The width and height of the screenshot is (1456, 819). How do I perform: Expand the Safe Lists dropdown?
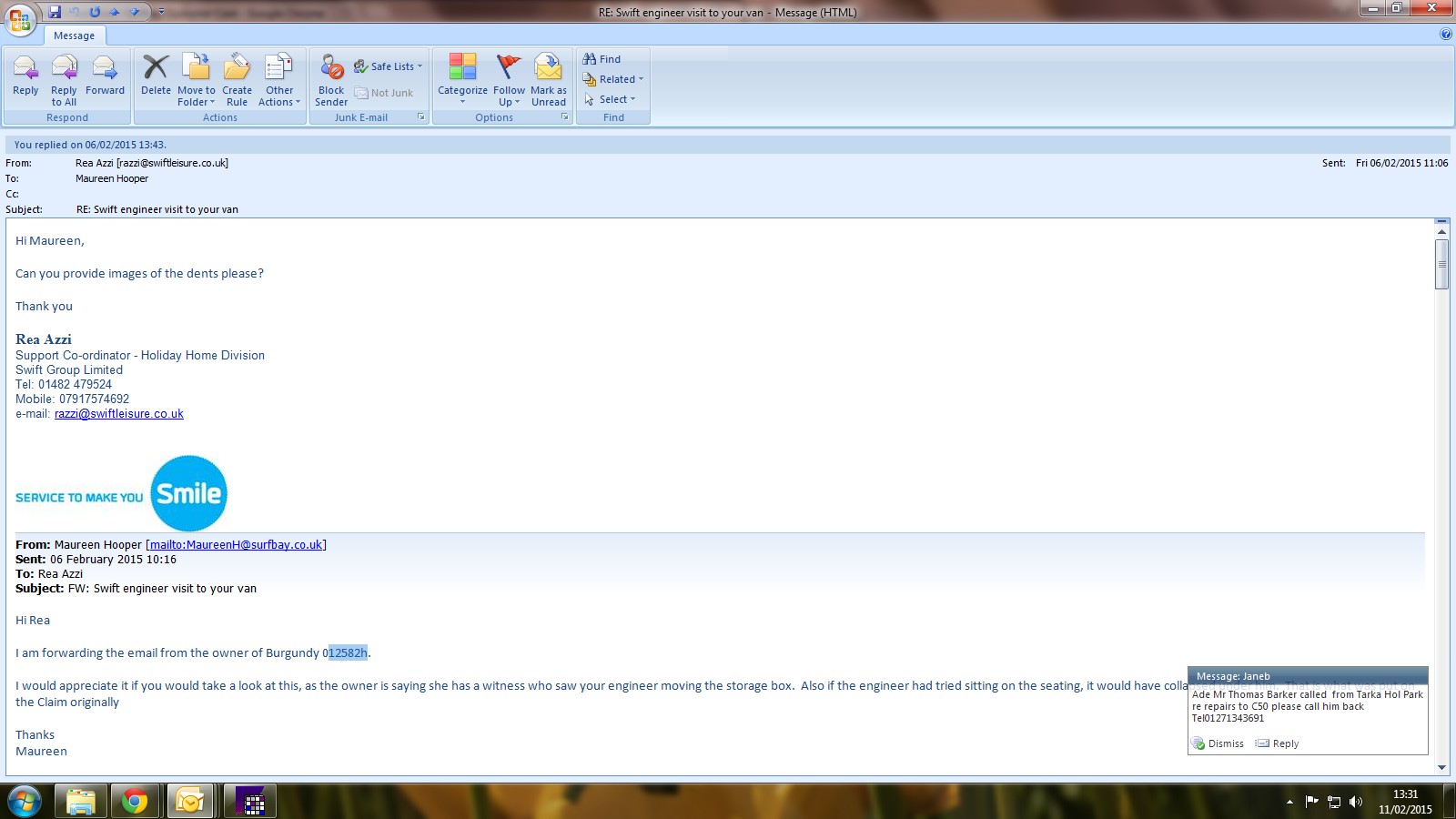(x=389, y=66)
